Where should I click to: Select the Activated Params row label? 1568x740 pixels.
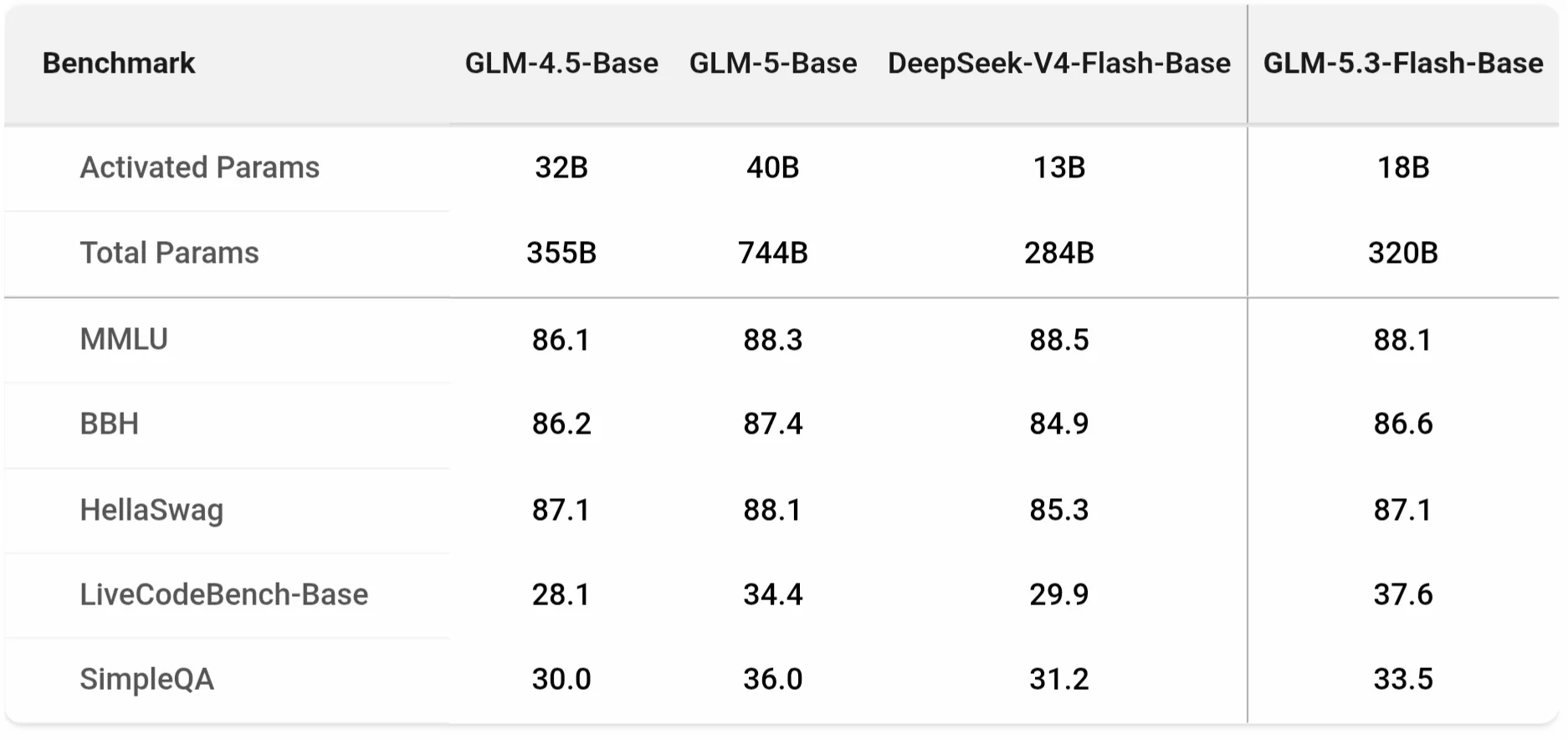199,167
